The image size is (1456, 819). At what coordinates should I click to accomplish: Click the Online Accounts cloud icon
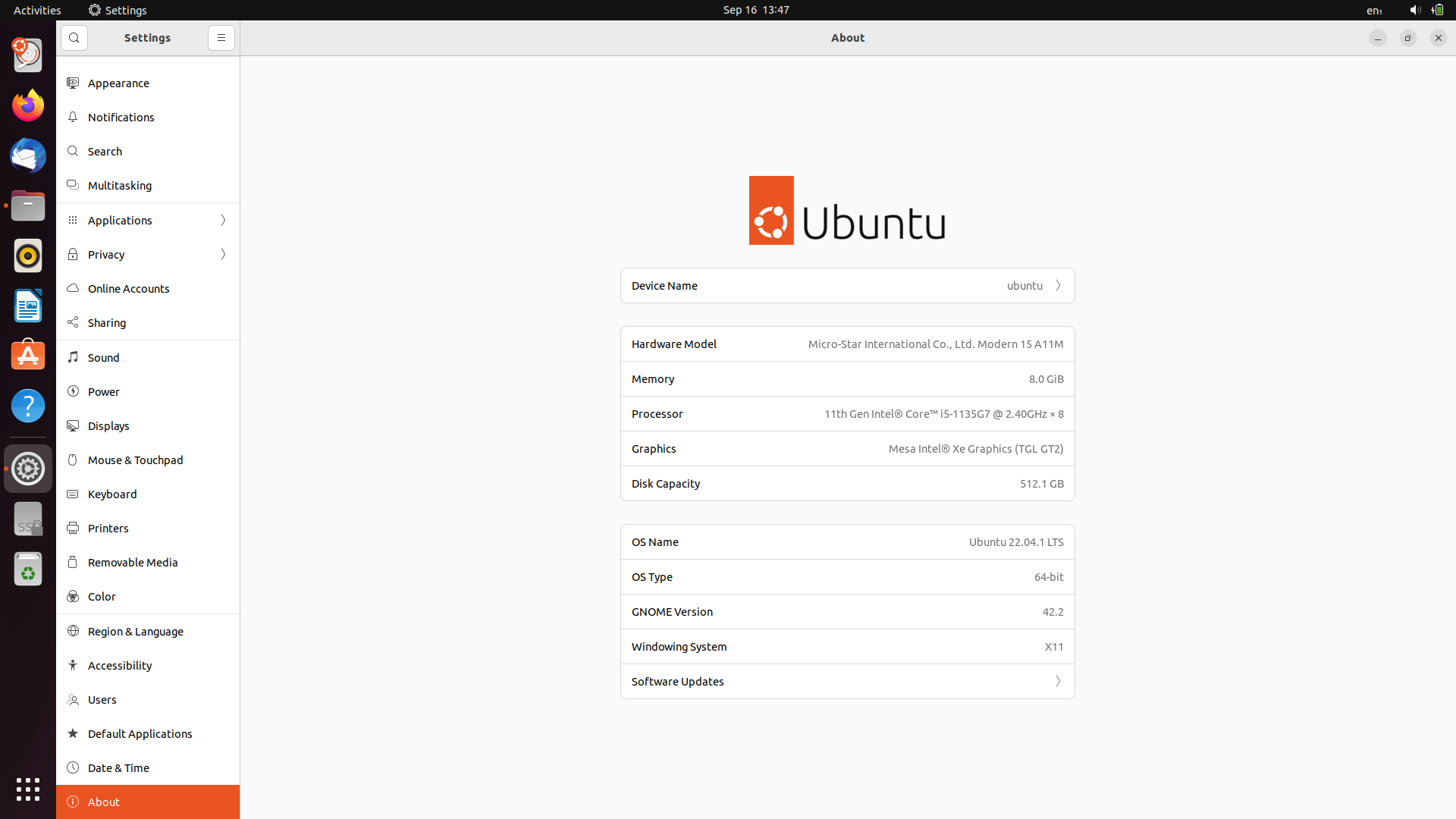coord(73,288)
